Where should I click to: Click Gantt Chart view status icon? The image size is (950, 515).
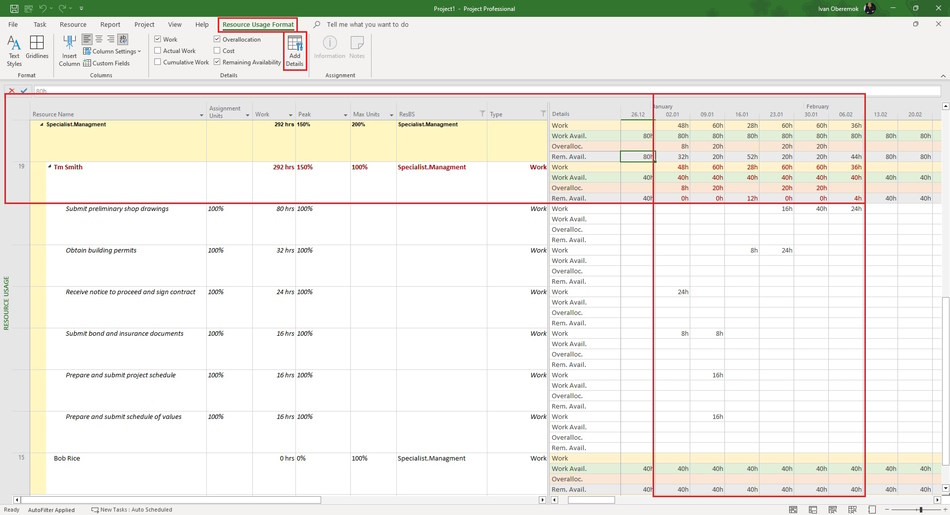[792, 510]
